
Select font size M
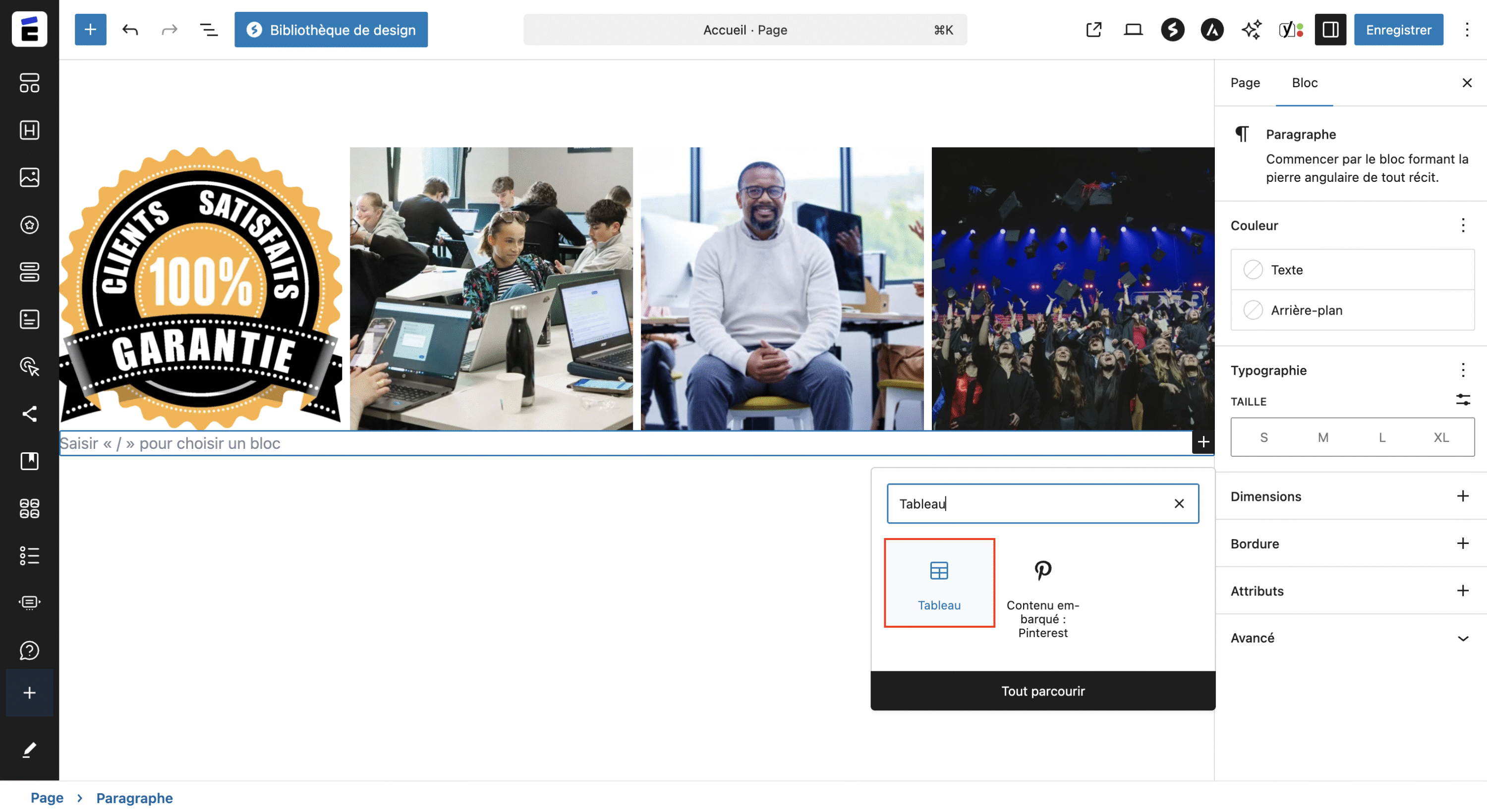pyautogui.click(x=1322, y=437)
